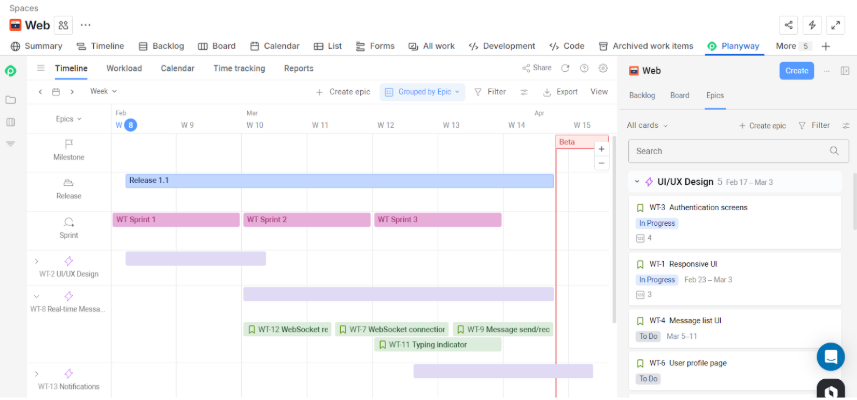Click the share icon in top right header
This screenshot has width=857, height=400.
[x=788, y=25]
